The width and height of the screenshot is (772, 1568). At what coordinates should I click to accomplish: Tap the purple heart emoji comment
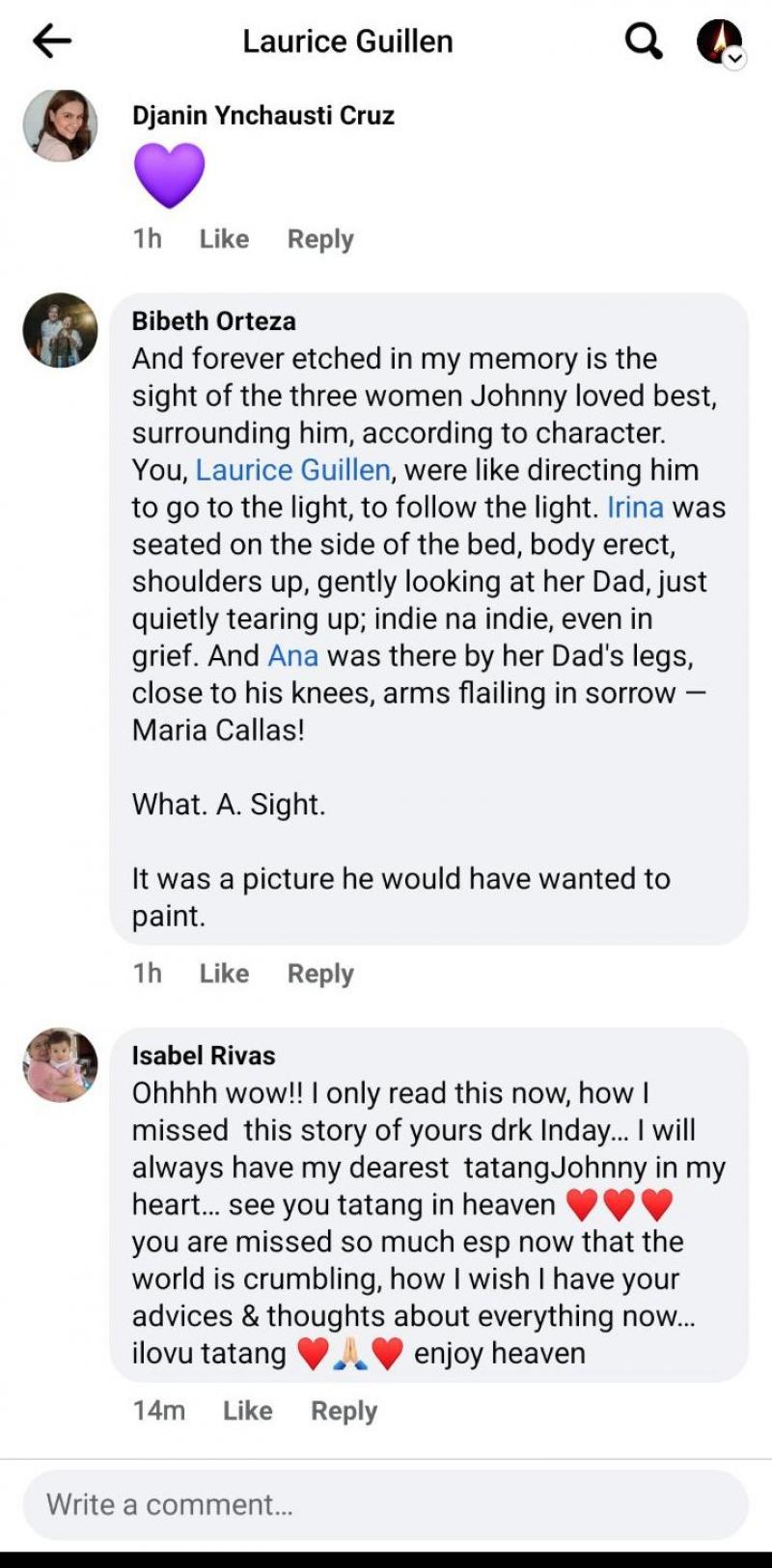(169, 176)
